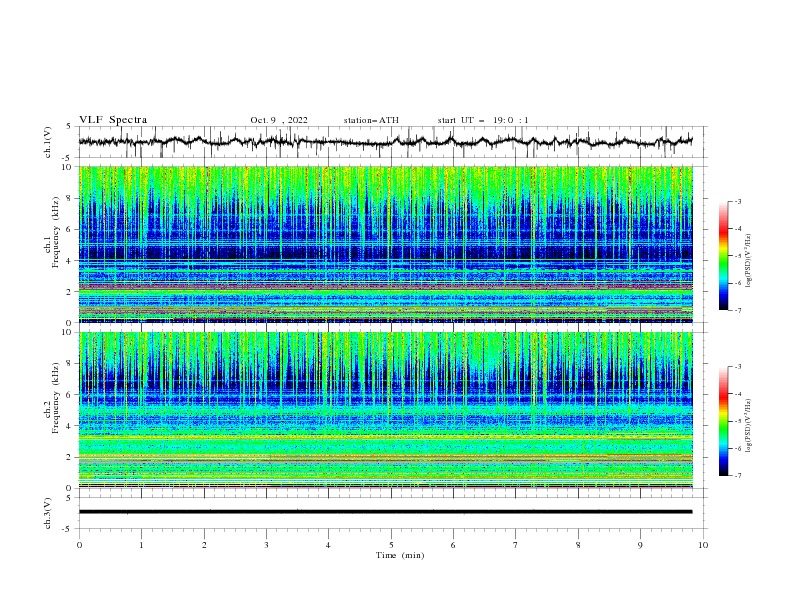Click the log(PSD) label beside ch.2 colorbar

(x=749, y=426)
